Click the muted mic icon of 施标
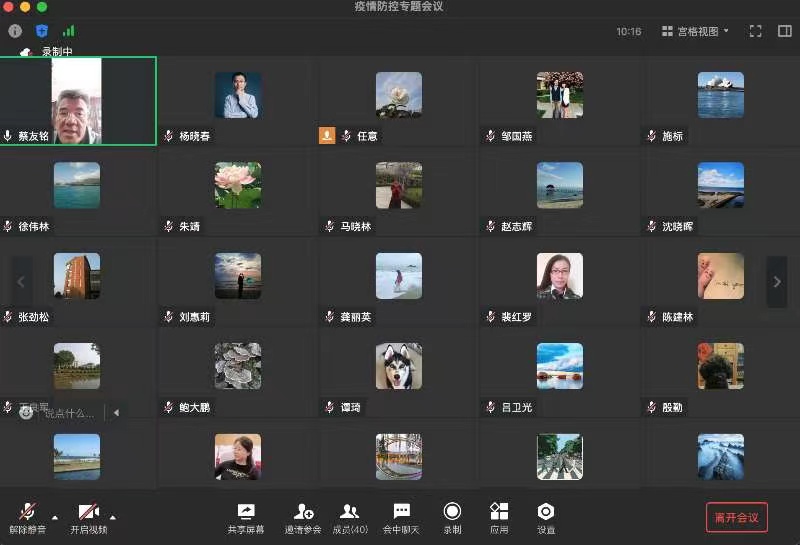Image resolution: width=800 pixels, height=545 pixels. coord(652,136)
